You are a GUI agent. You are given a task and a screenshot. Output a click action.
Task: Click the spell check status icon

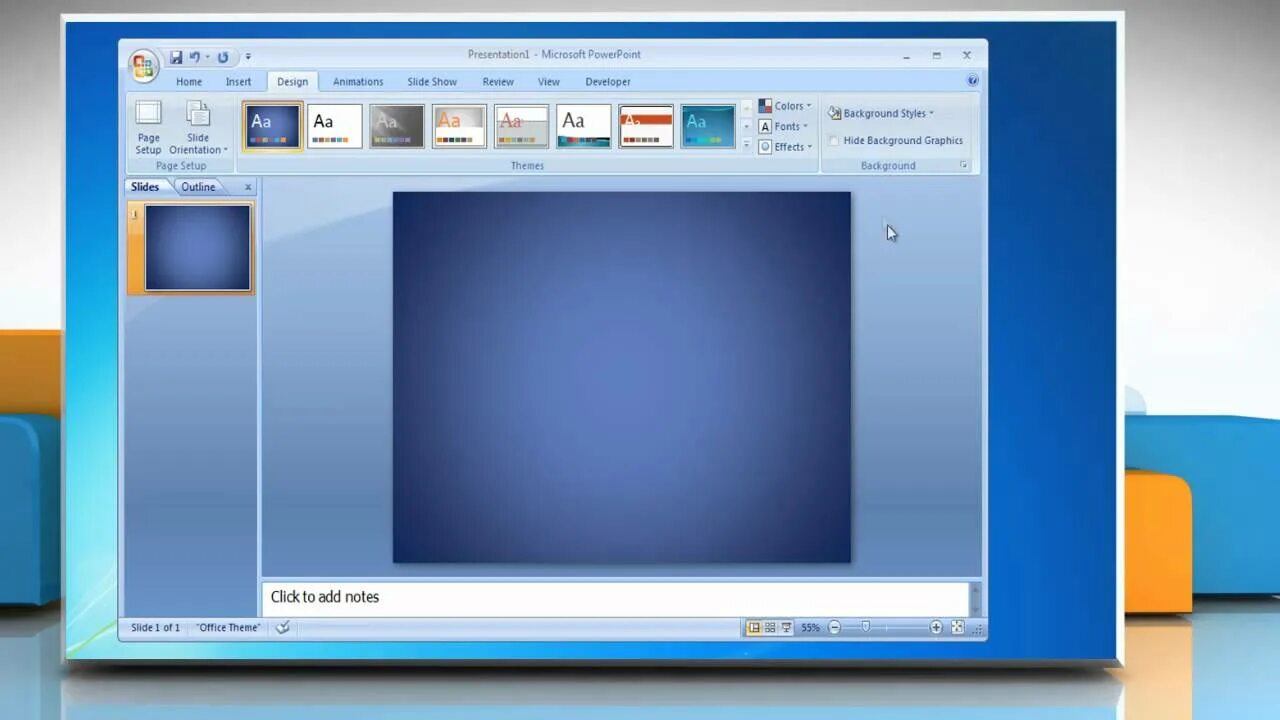(x=283, y=628)
